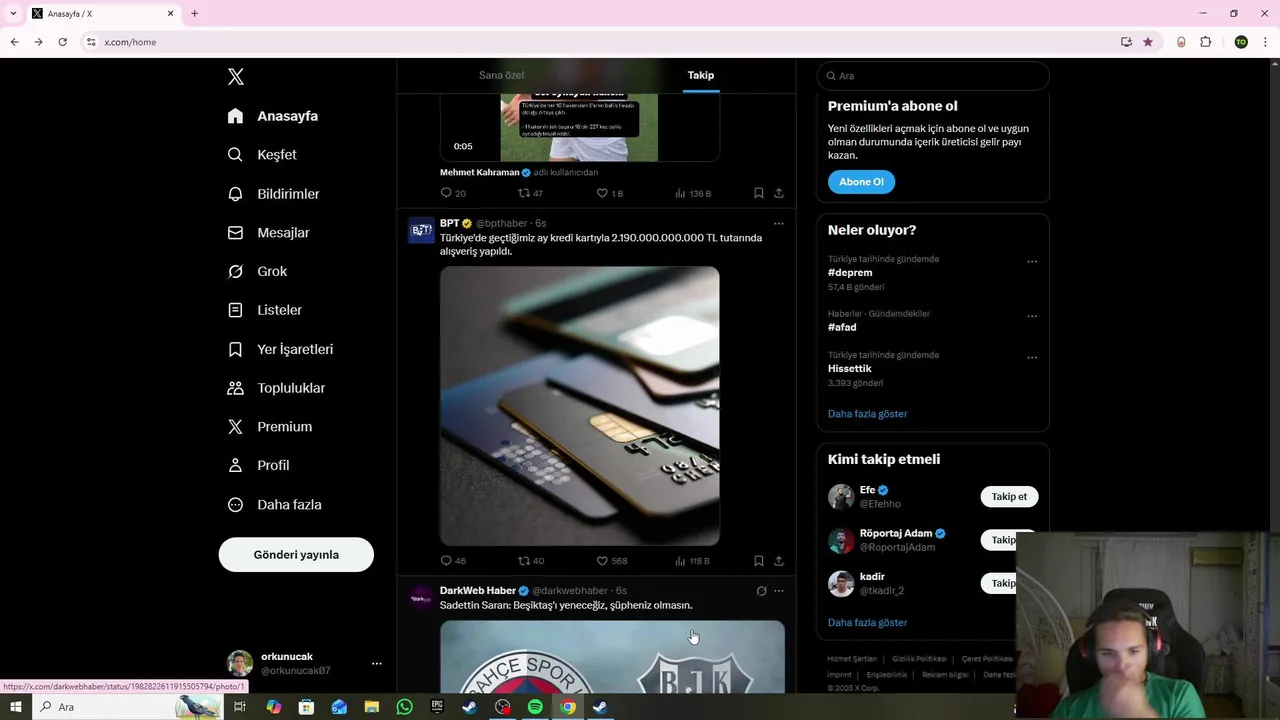Repost the Mehmet Kahraman video post
This screenshot has height=720, width=1280.
click(x=524, y=193)
